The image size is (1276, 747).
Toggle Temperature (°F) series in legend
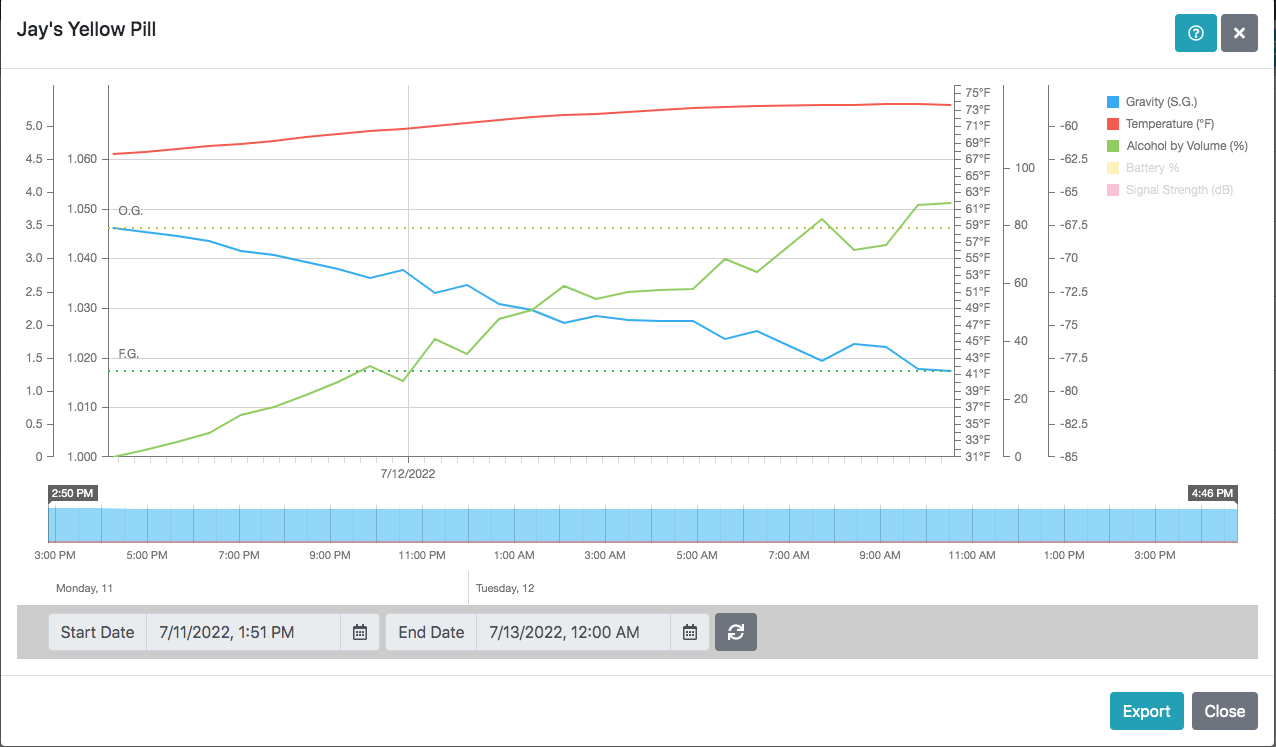[x=1169, y=124]
